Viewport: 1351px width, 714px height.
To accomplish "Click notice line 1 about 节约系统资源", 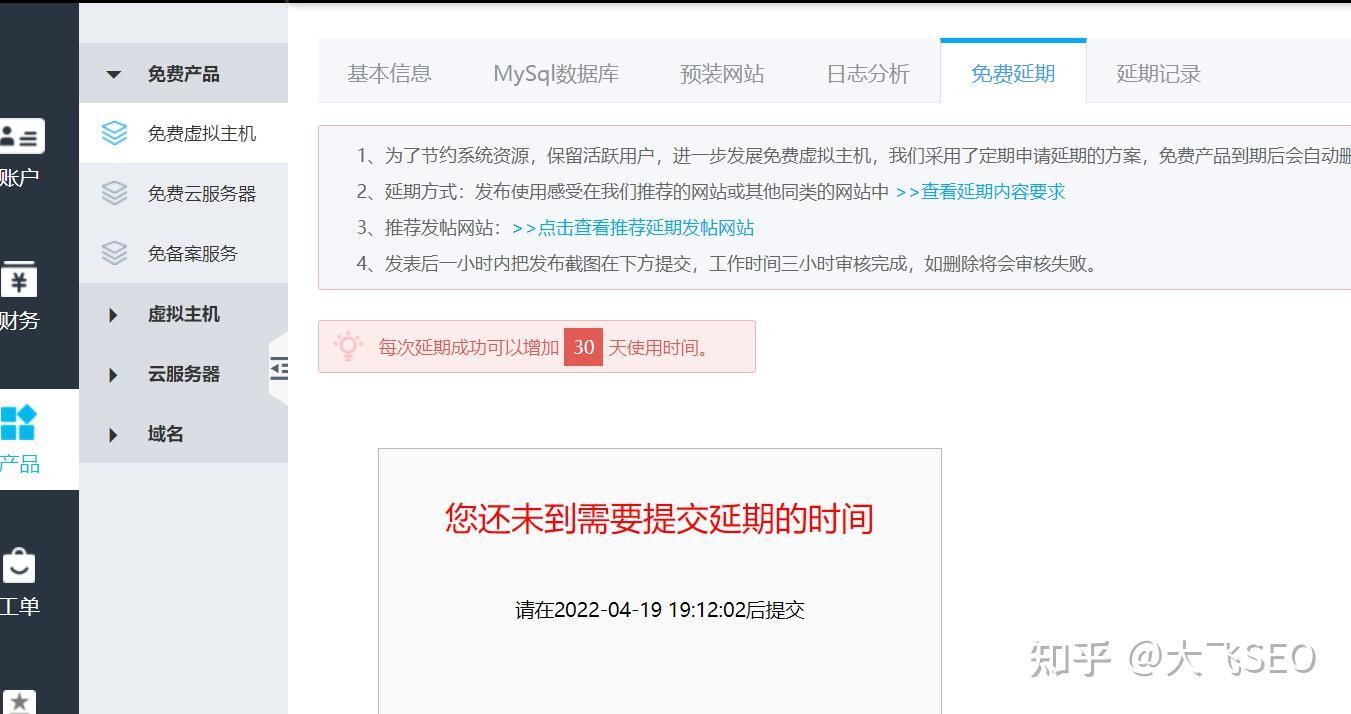I will [x=854, y=156].
